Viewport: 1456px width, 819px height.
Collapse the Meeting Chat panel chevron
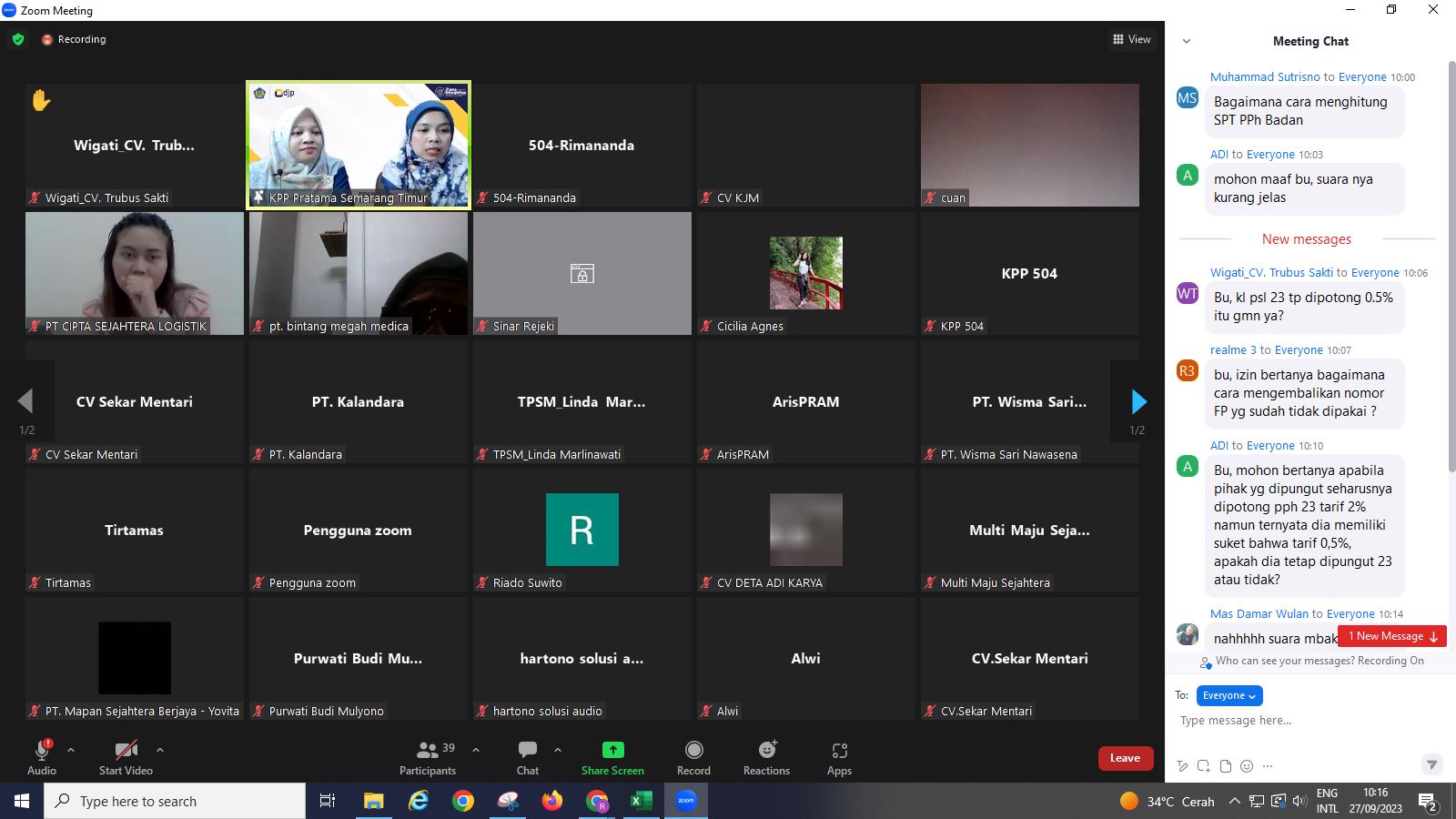[x=1186, y=41]
